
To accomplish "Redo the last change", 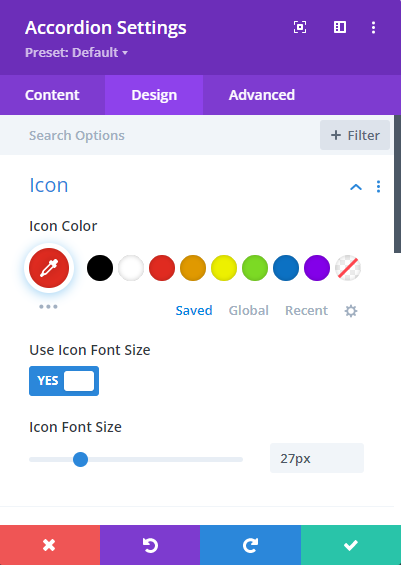I will 250,545.
